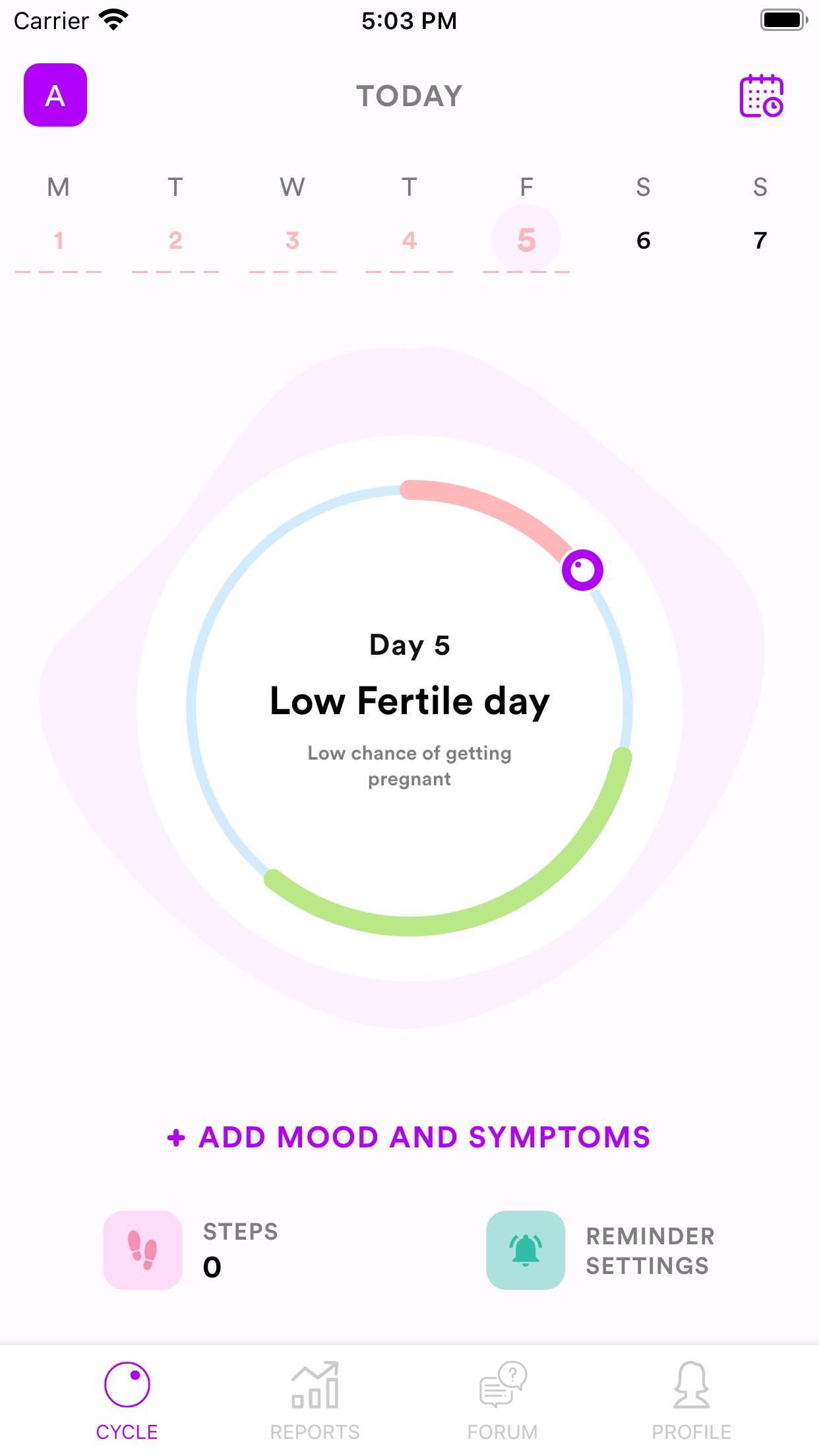This screenshot has height=1456, width=819.
Task: Tap the pink footsteps icon
Action: pos(142,1250)
